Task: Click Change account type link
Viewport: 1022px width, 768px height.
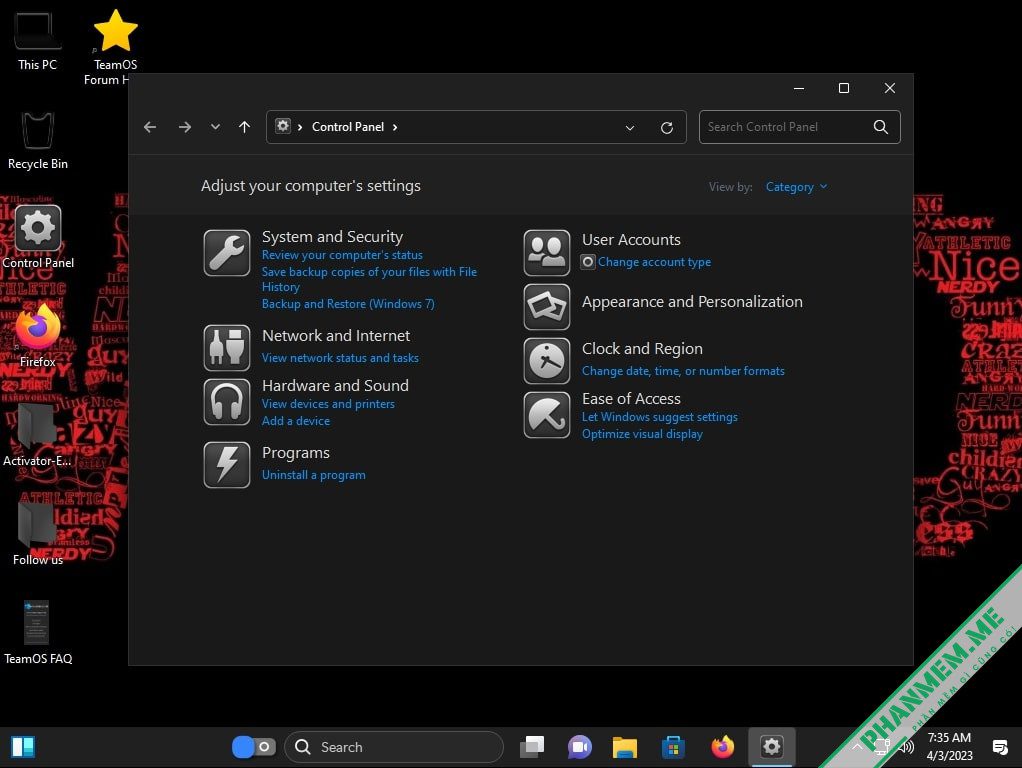Action: [654, 262]
